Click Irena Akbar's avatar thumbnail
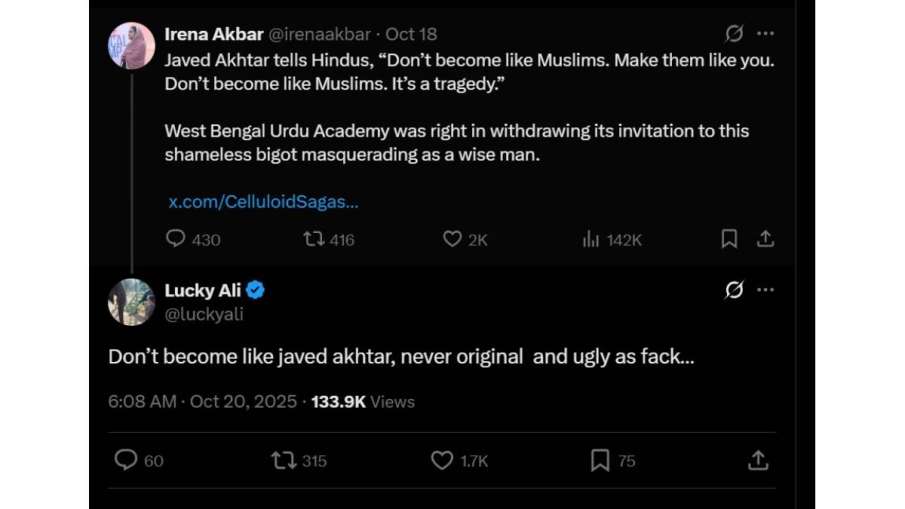This screenshot has width=905, height=509. point(131,46)
